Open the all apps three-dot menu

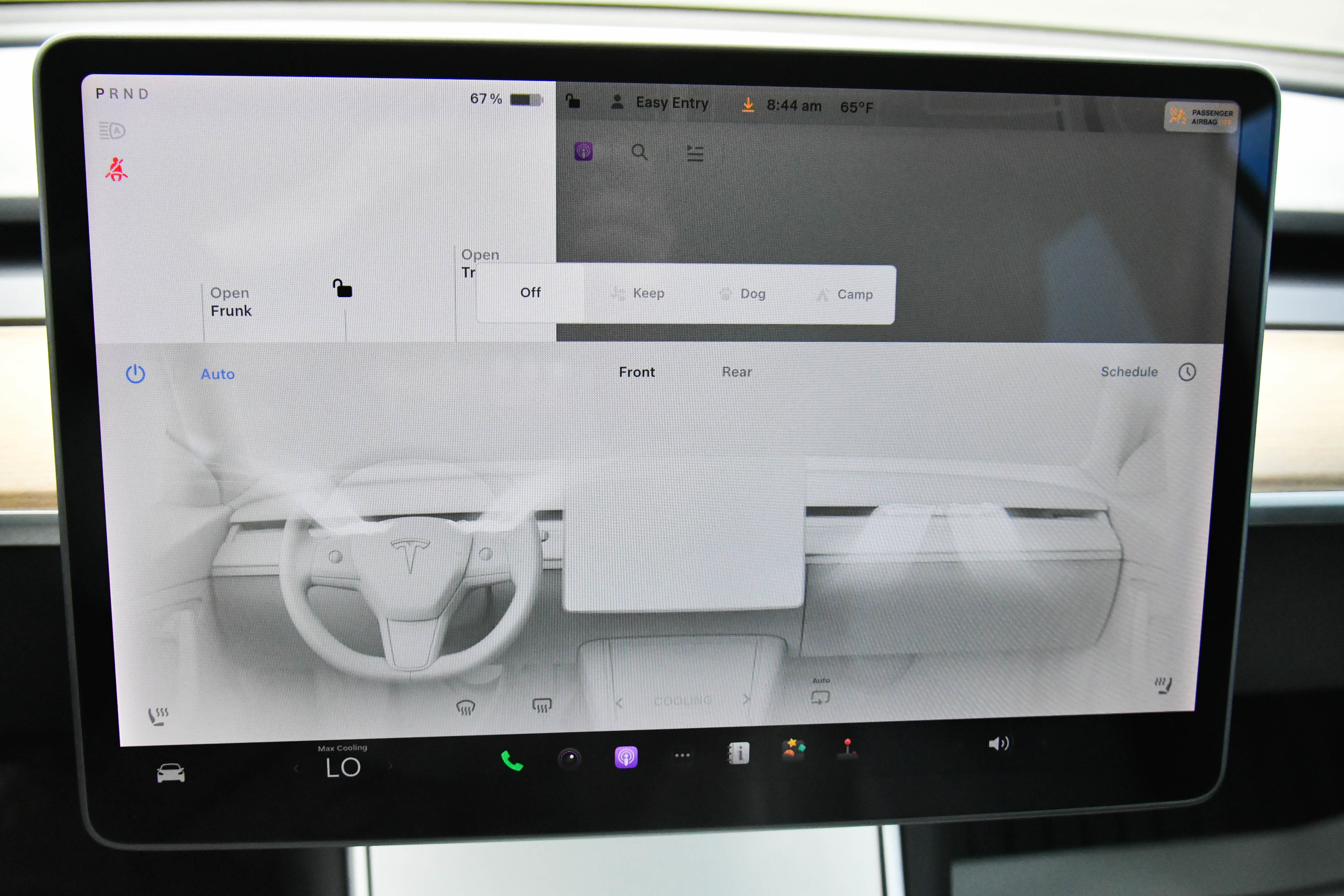coord(682,756)
